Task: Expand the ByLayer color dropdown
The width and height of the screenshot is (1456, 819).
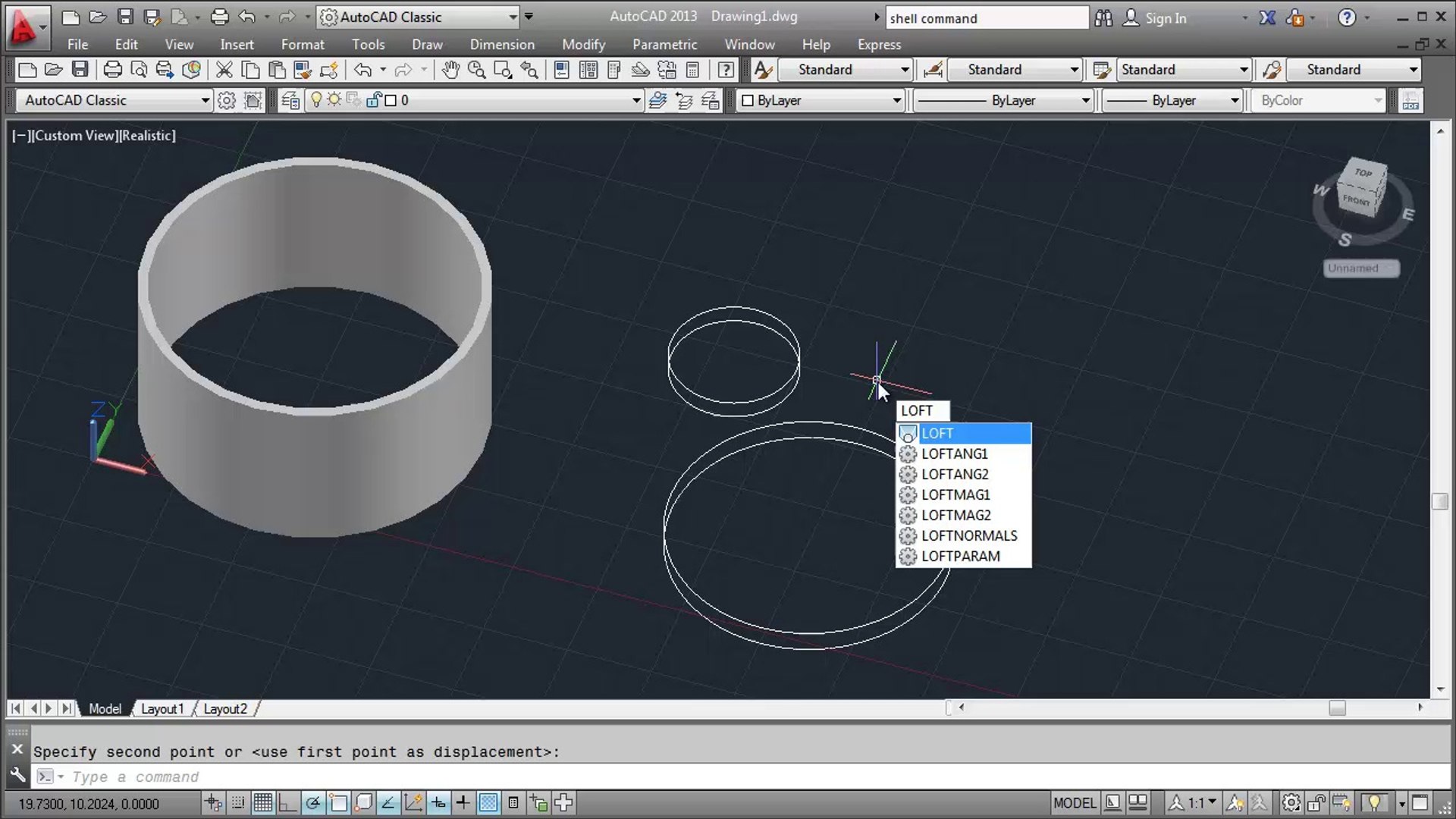Action: coord(822,100)
